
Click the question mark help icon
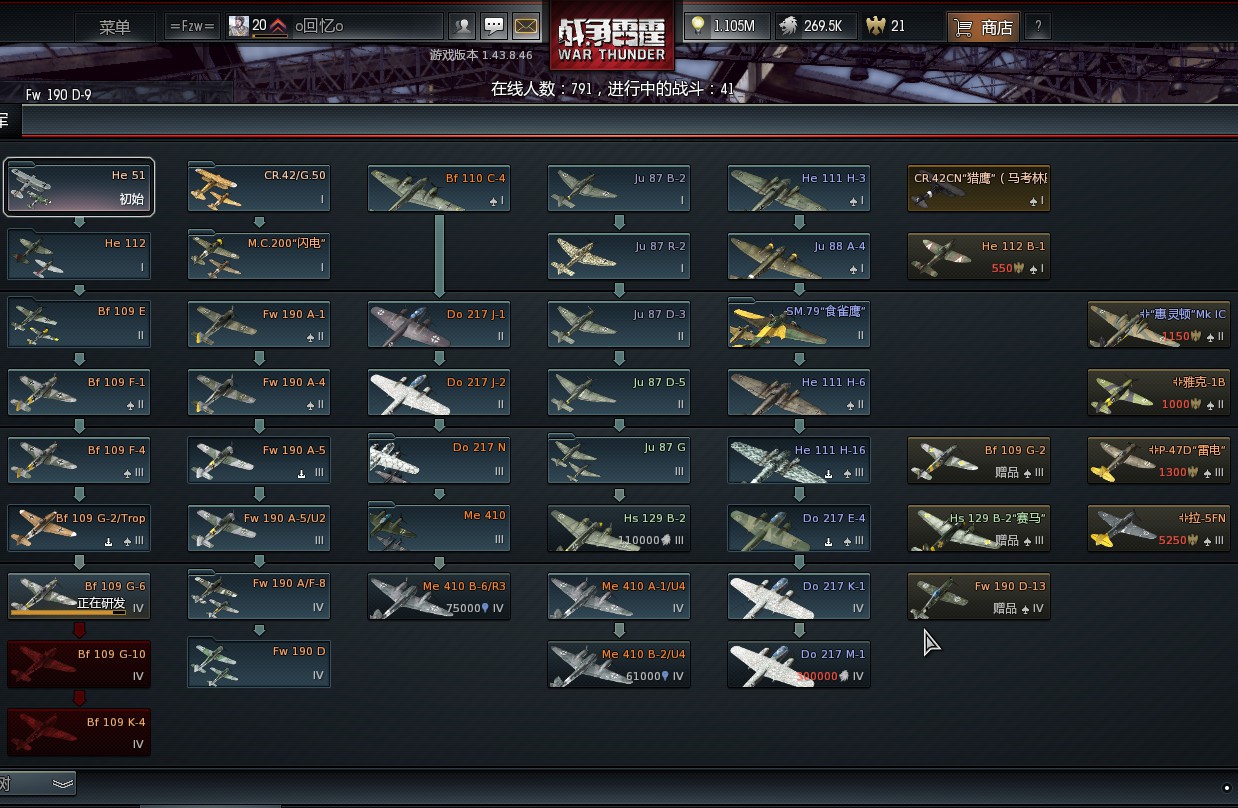(x=1038, y=27)
